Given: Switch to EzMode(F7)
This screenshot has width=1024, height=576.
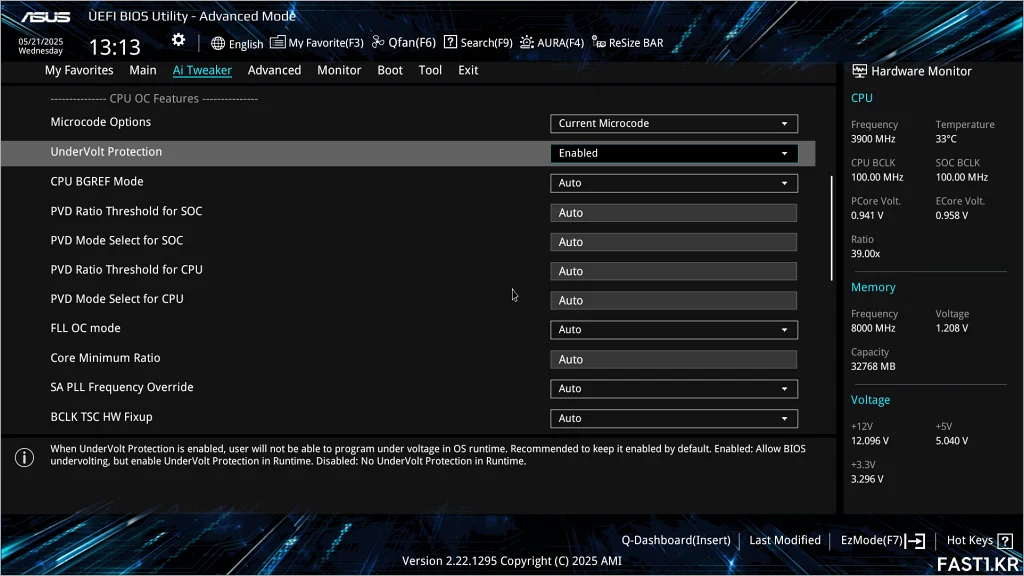Looking at the screenshot, I should [x=871, y=540].
